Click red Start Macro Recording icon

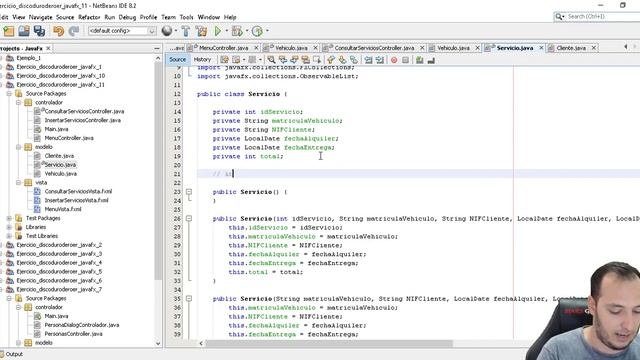[394, 60]
